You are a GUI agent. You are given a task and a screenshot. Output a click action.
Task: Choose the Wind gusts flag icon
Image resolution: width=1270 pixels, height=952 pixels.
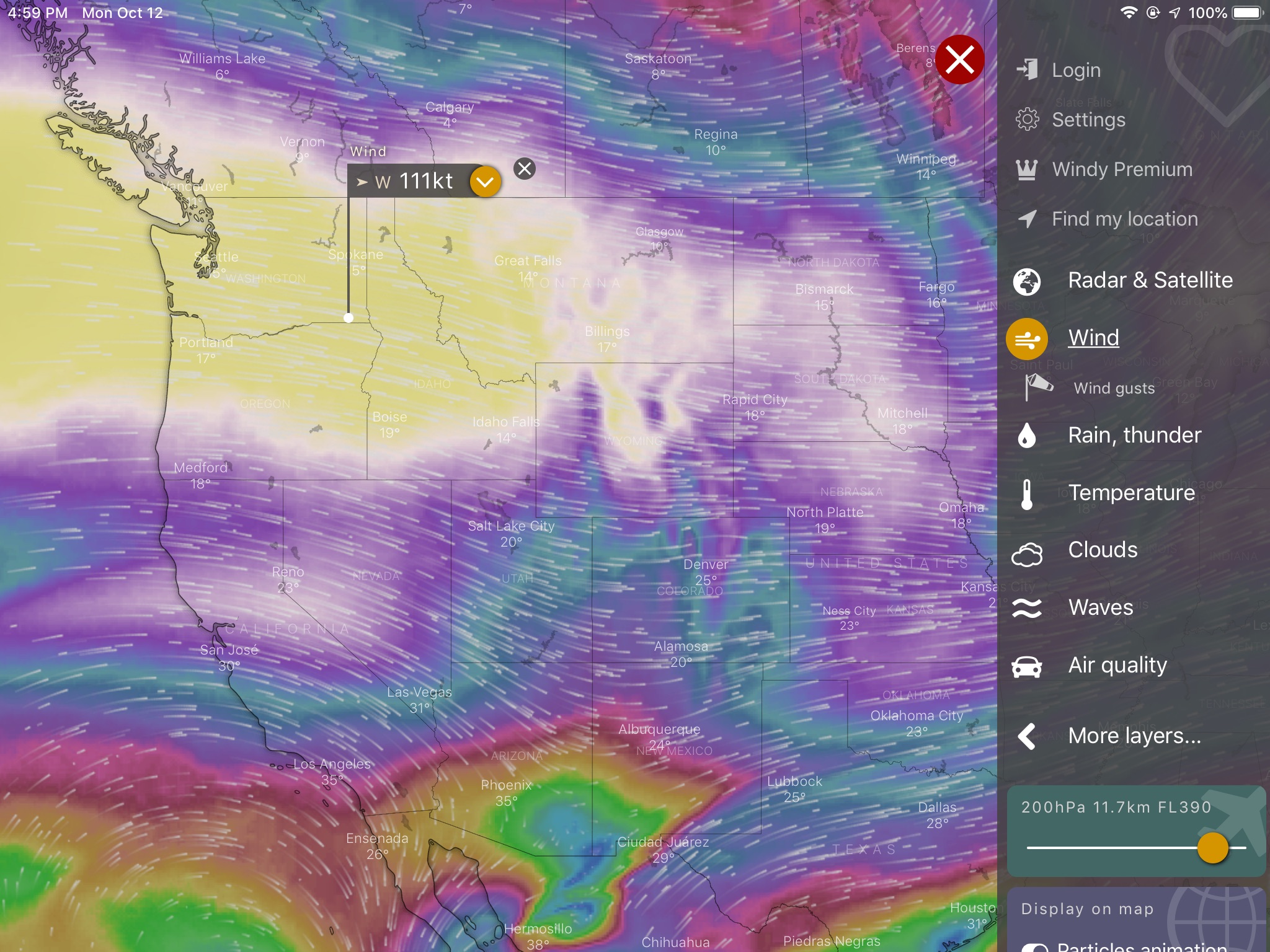pos(1037,387)
